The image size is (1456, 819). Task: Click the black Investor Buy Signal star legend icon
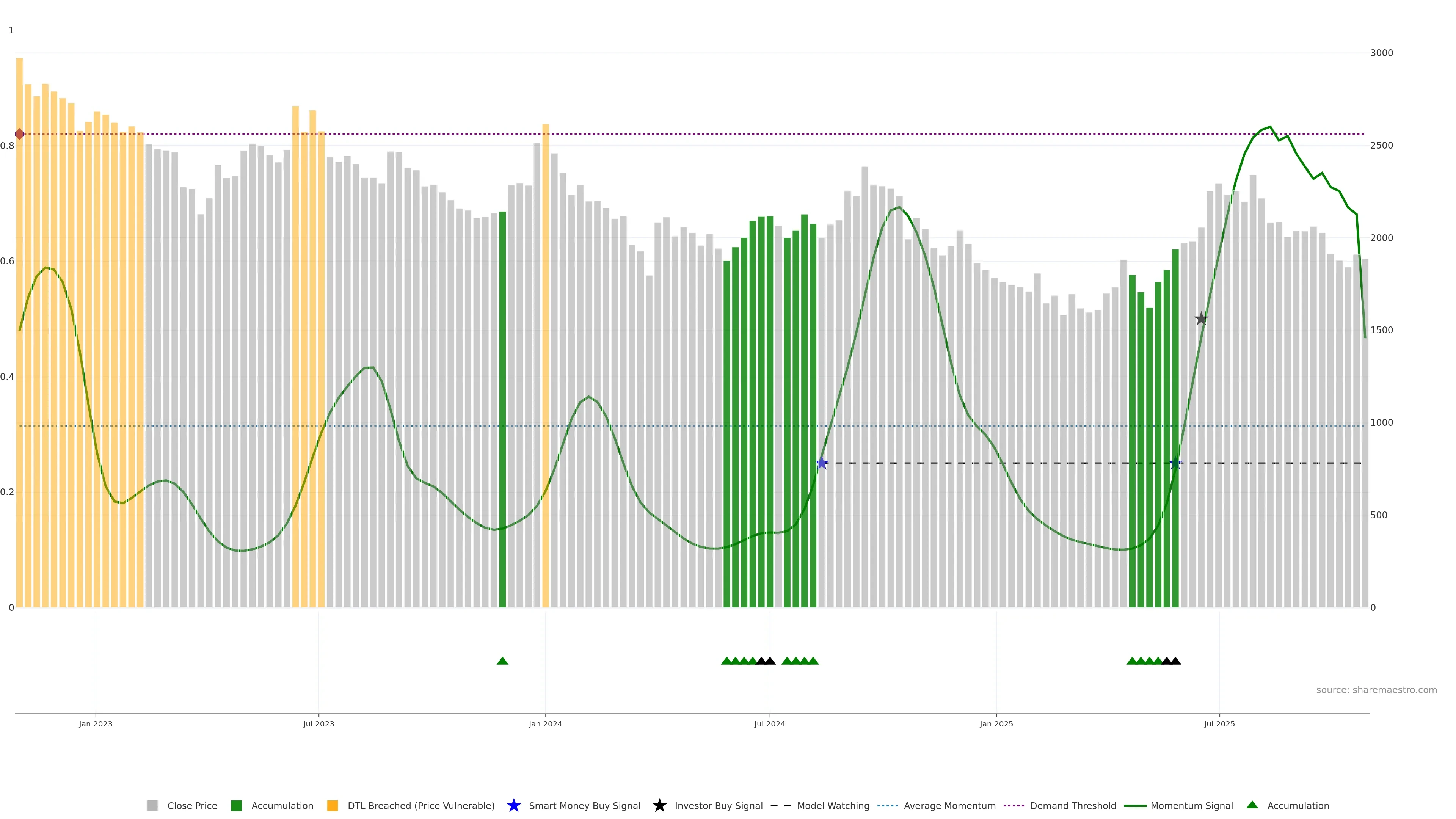click(659, 805)
